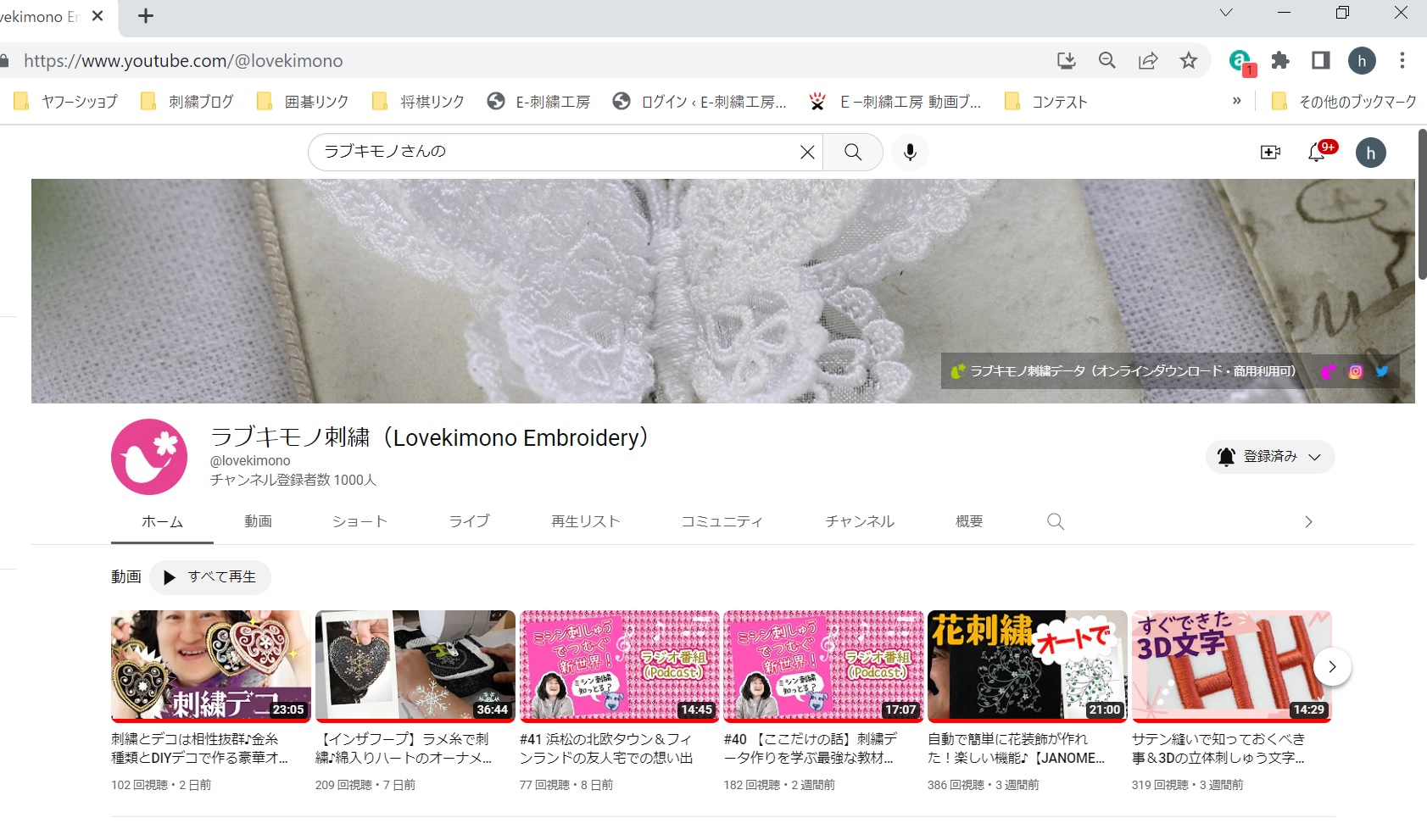Share this page via the share icon
Image resolution: width=1427 pixels, height=840 pixels.
(1148, 60)
